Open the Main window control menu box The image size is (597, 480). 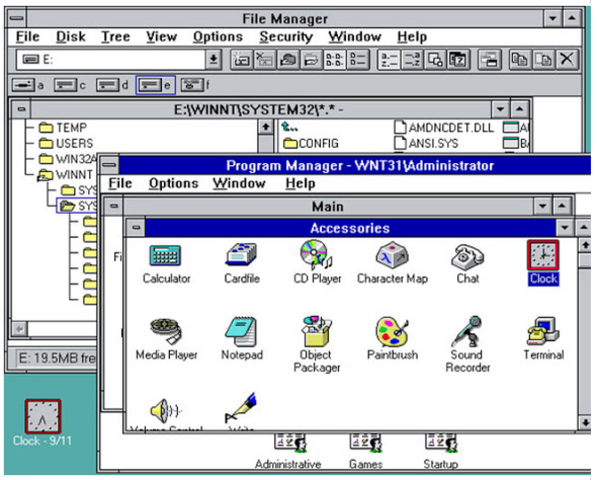point(114,206)
